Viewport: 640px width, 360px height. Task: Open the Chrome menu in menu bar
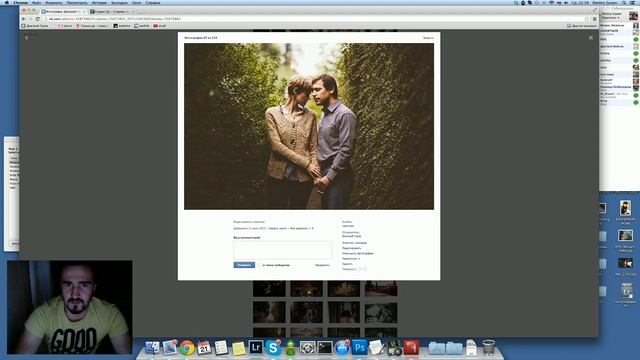click(20, 2)
